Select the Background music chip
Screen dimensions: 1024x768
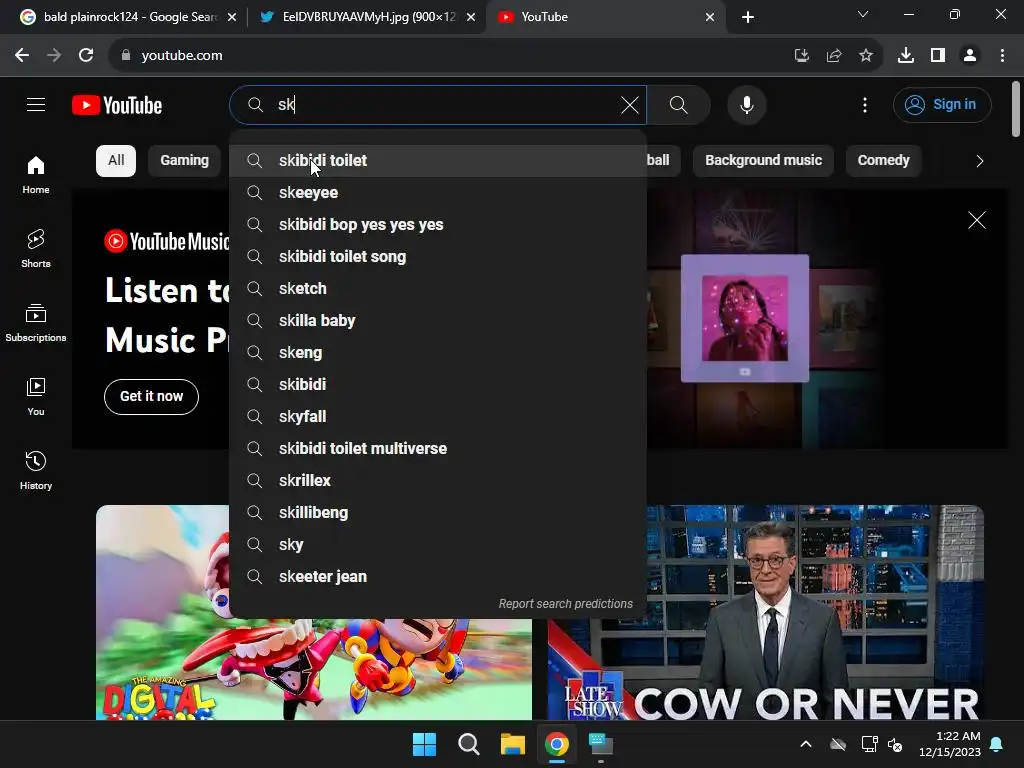763,161
